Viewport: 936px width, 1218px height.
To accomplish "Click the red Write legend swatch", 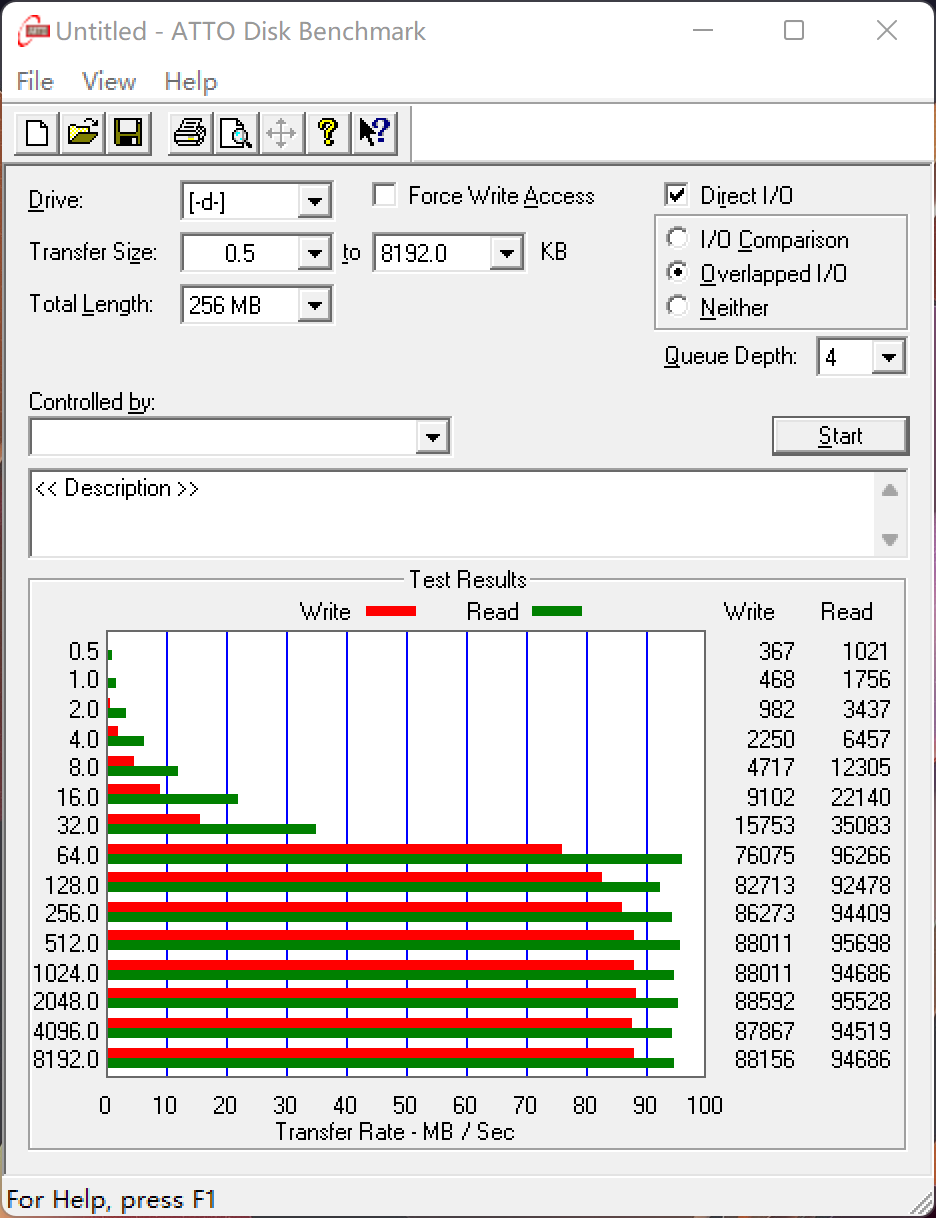I will (x=390, y=611).
